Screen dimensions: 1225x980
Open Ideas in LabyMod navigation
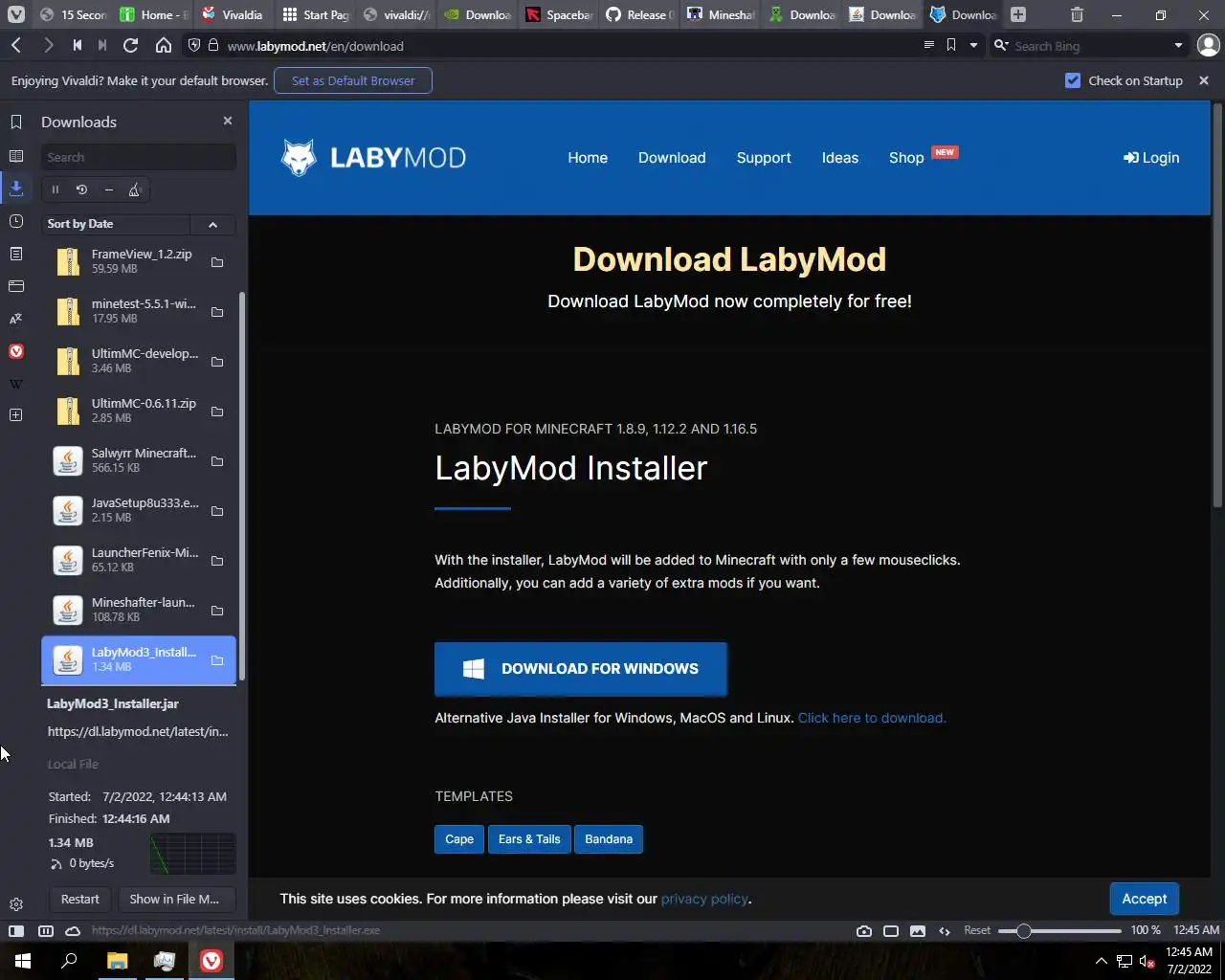tap(840, 158)
